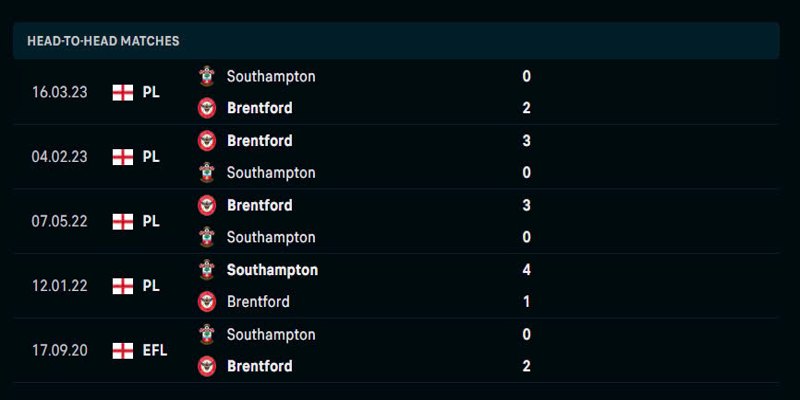Open Brentford team link in 07.05.22 match
The width and height of the screenshot is (800, 400).
click(260, 205)
